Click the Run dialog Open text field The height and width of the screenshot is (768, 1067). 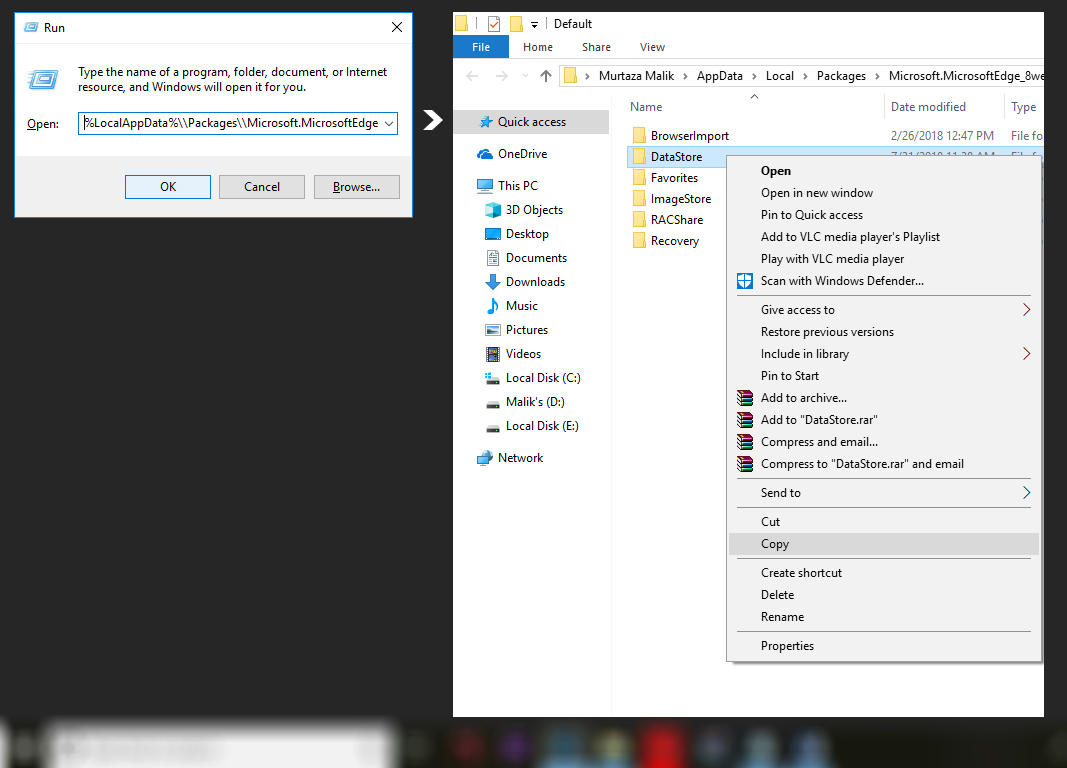[x=237, y=123]
